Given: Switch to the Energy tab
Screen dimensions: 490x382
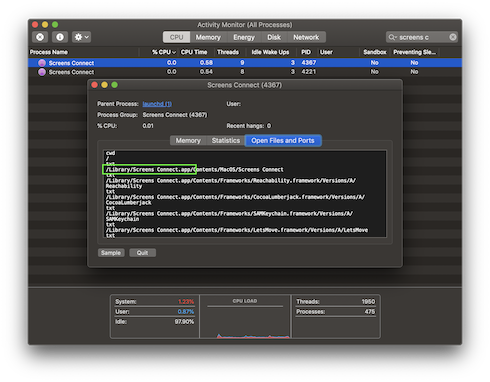Looking at the screenshot, I should [244, 37].
